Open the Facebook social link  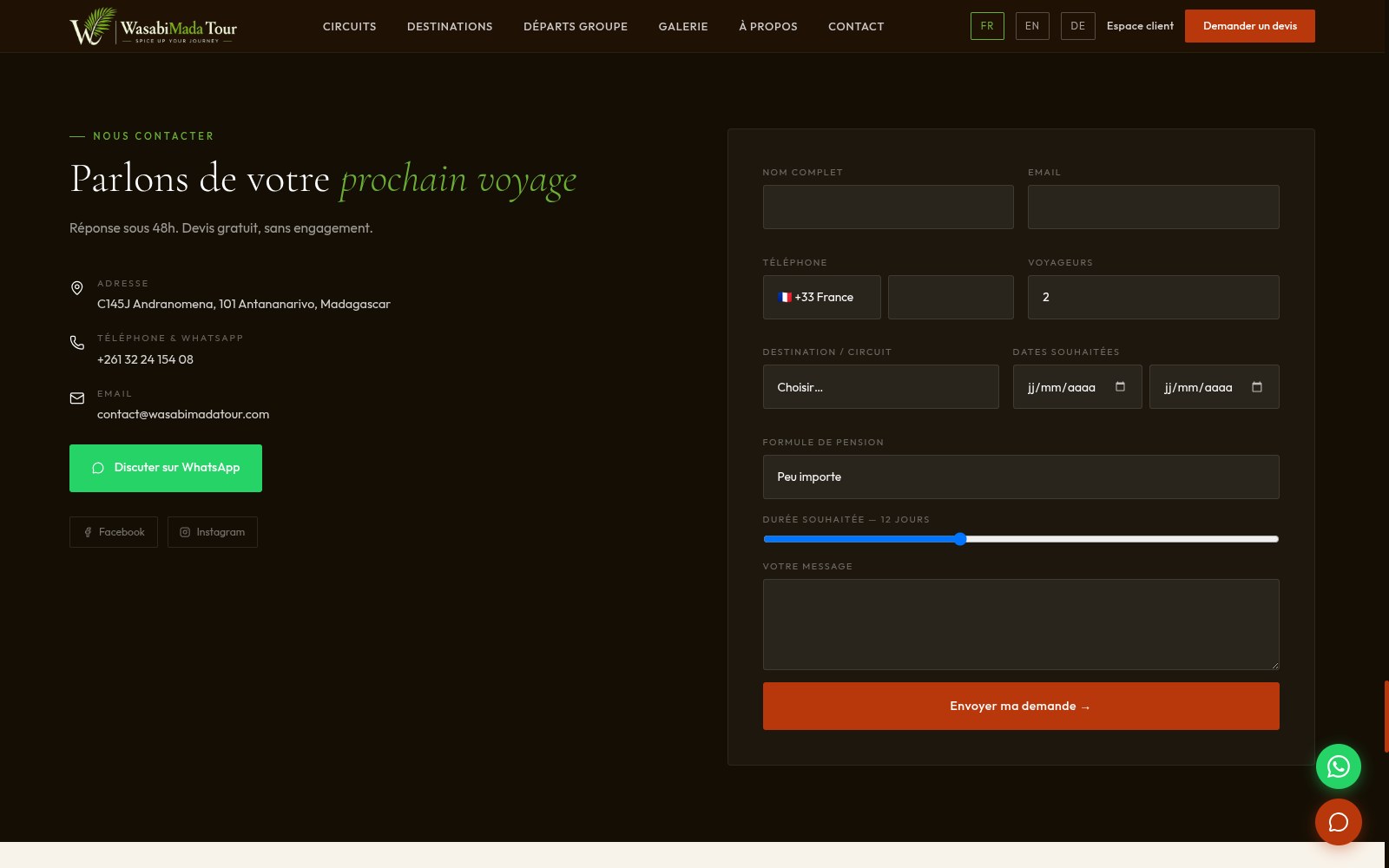pos(114,532)
